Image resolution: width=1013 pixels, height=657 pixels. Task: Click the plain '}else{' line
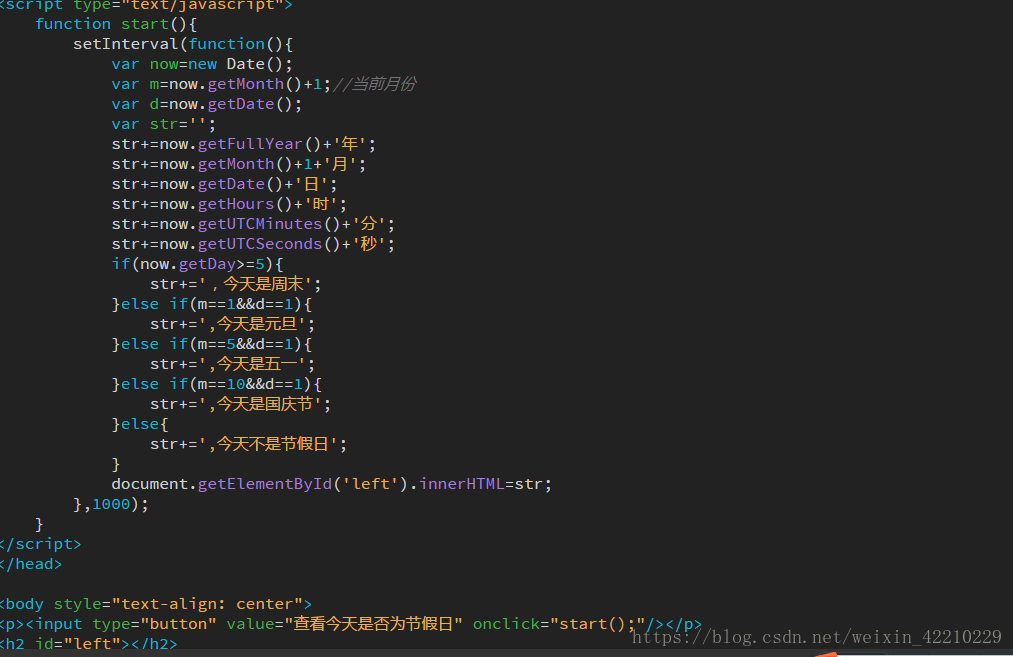point(140,424)
